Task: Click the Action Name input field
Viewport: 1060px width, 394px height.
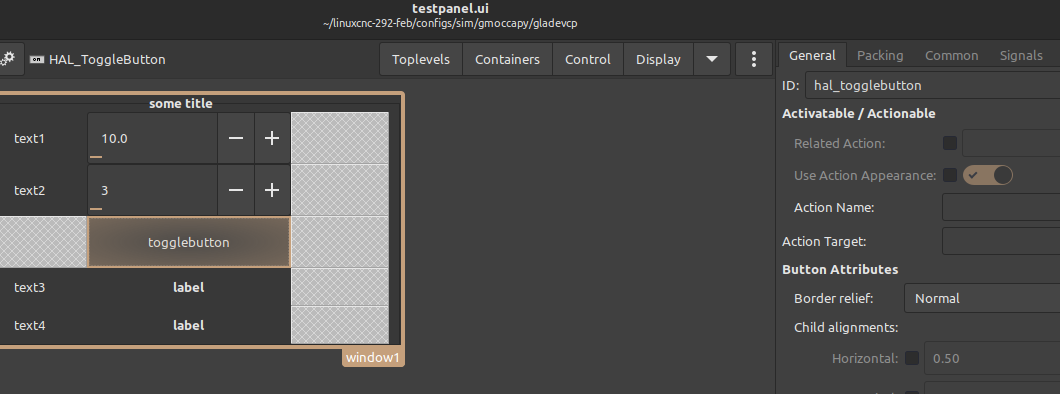Action: [x=1001, y=207]
